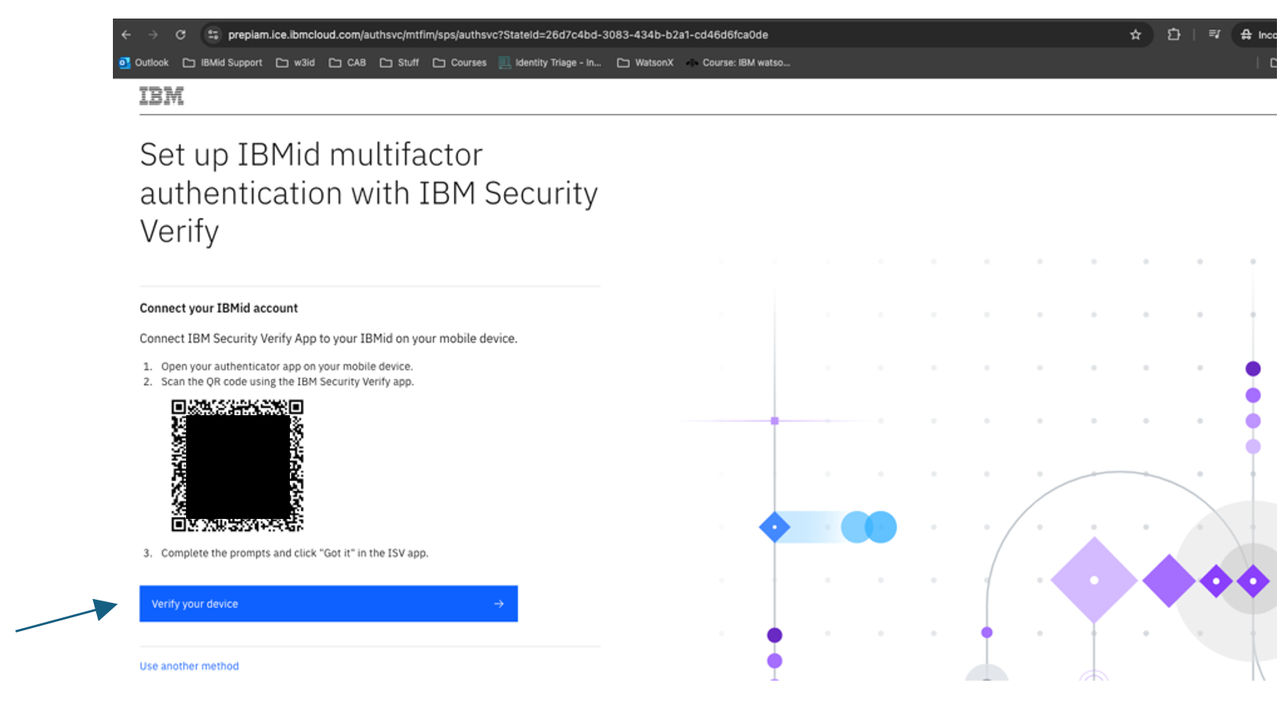Click the arrow icon on Verify your device
1280x719 pixels.
pyautogui.click(x=499, y=604)
